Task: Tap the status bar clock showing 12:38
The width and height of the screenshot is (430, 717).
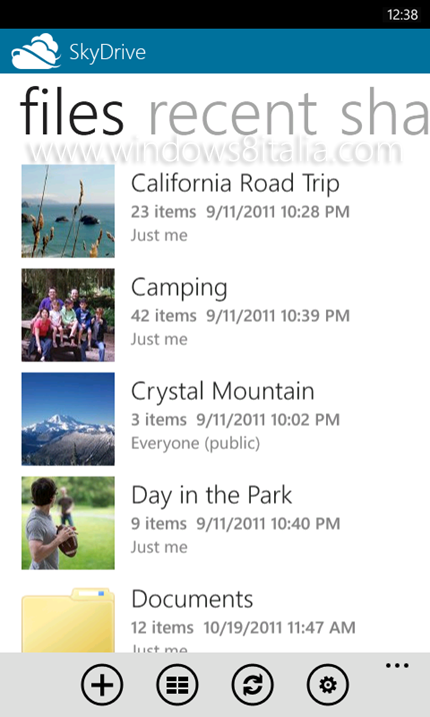Action: tap(402, 15)
